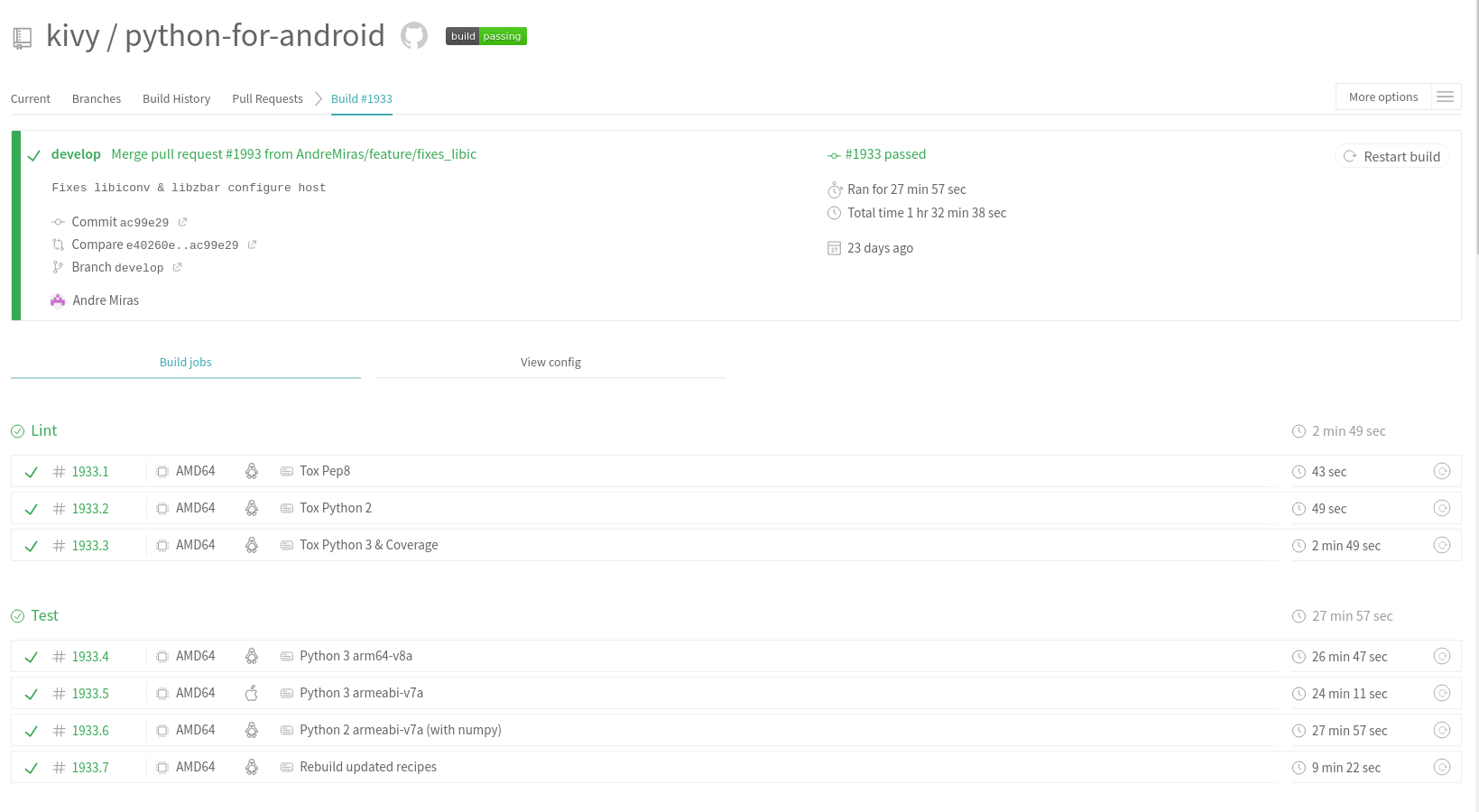Open job 1933.6 link
This screenshot has width=1479, height=812.
[x=90, y=731]
